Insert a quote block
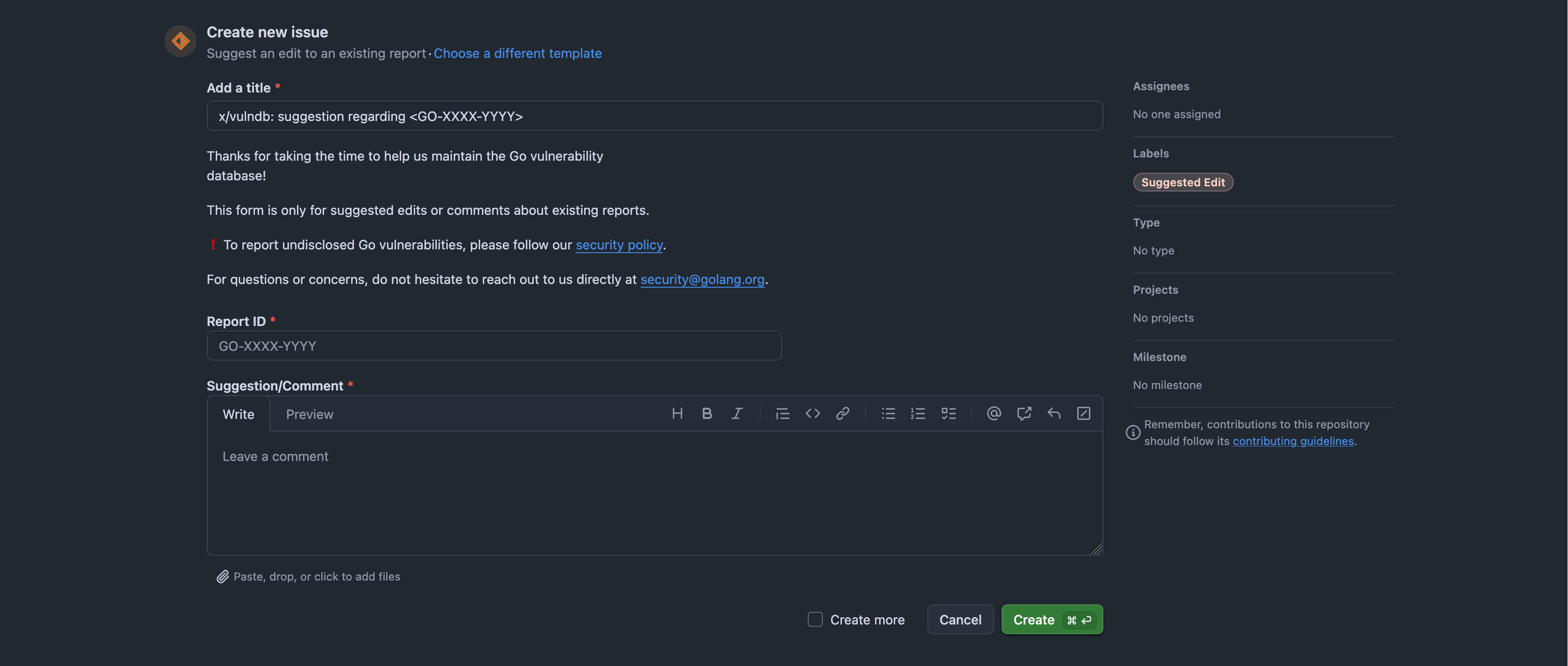Image resolution: width=1568 pixels, height=666 pixels. pyautogui.click(x=782, y=413)
